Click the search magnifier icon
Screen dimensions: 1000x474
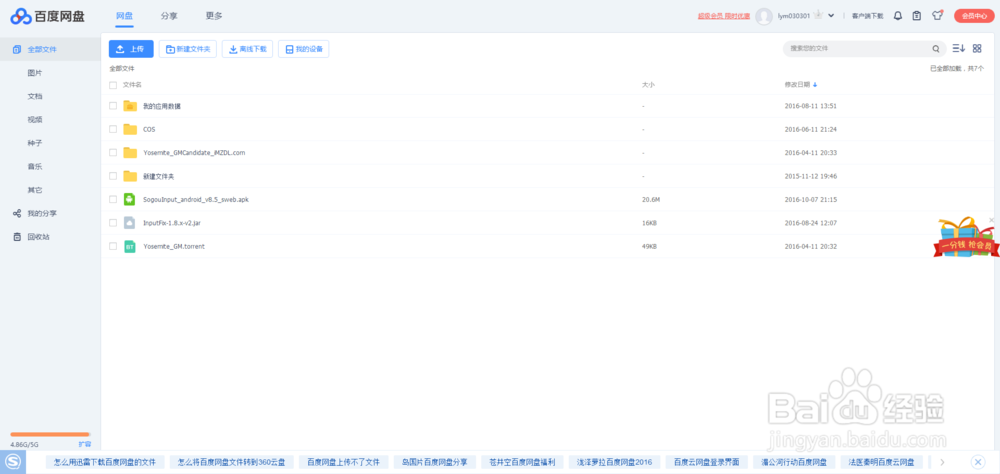click(936, 48)
